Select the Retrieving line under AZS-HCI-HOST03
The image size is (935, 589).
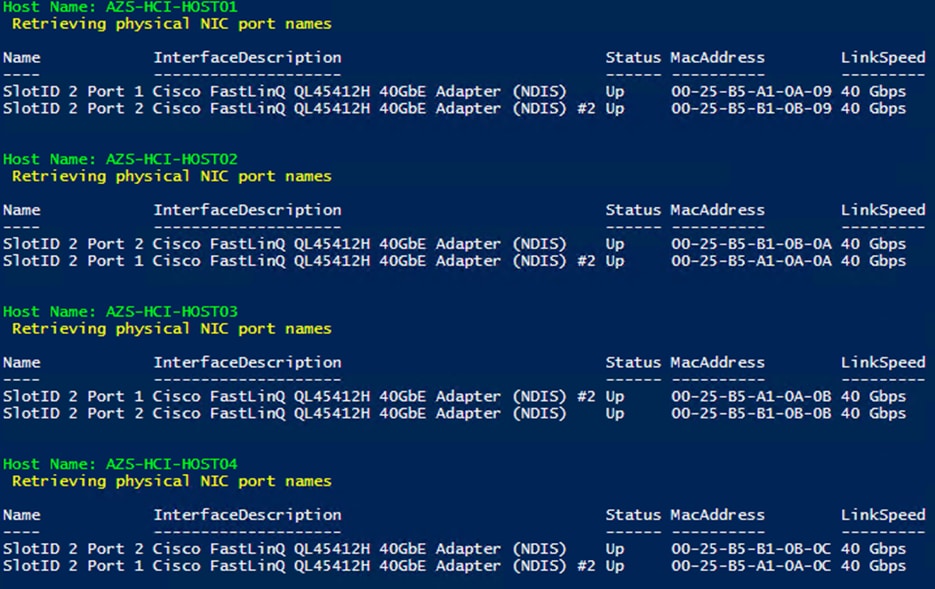pyautogui.click(x=172, y=328)
